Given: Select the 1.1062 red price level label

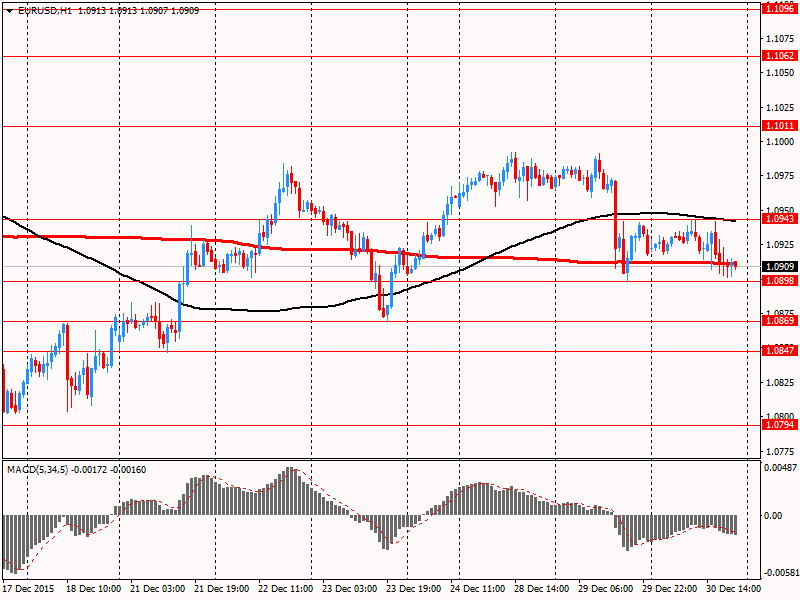Looking at the screenshot, I should (x=780, y=56).
